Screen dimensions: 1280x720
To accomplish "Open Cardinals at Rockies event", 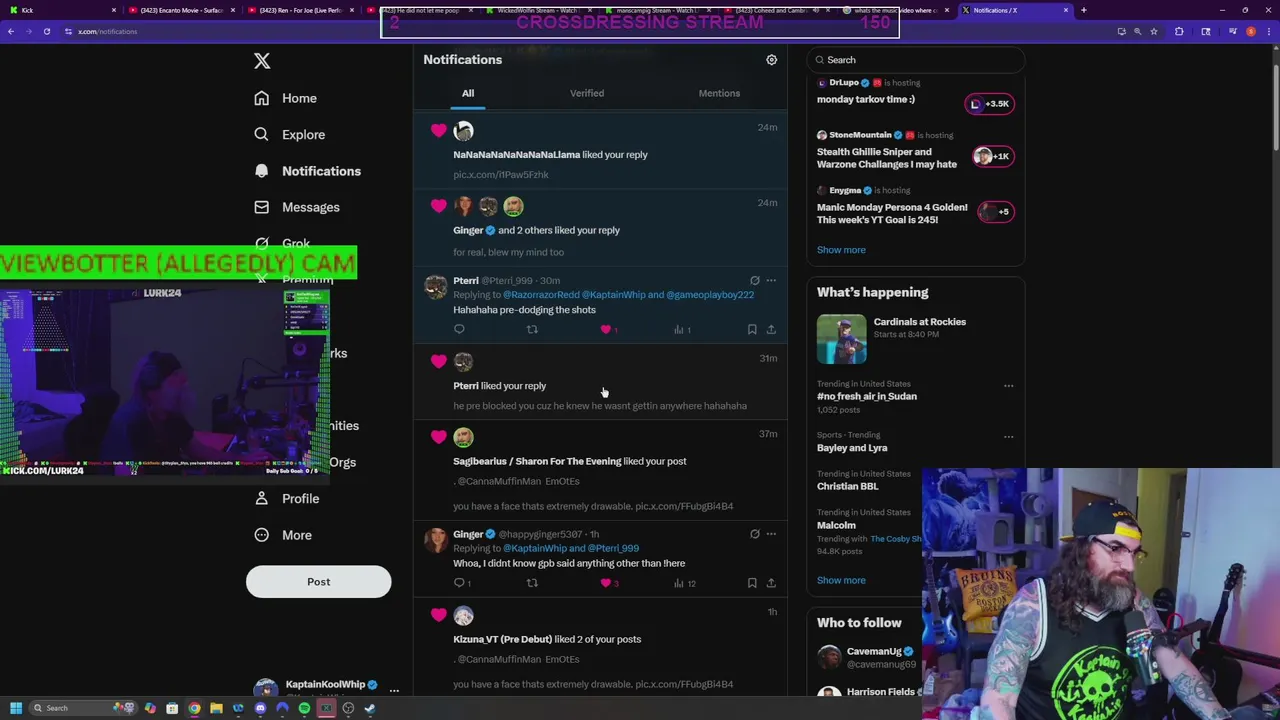I will point(920,322).
